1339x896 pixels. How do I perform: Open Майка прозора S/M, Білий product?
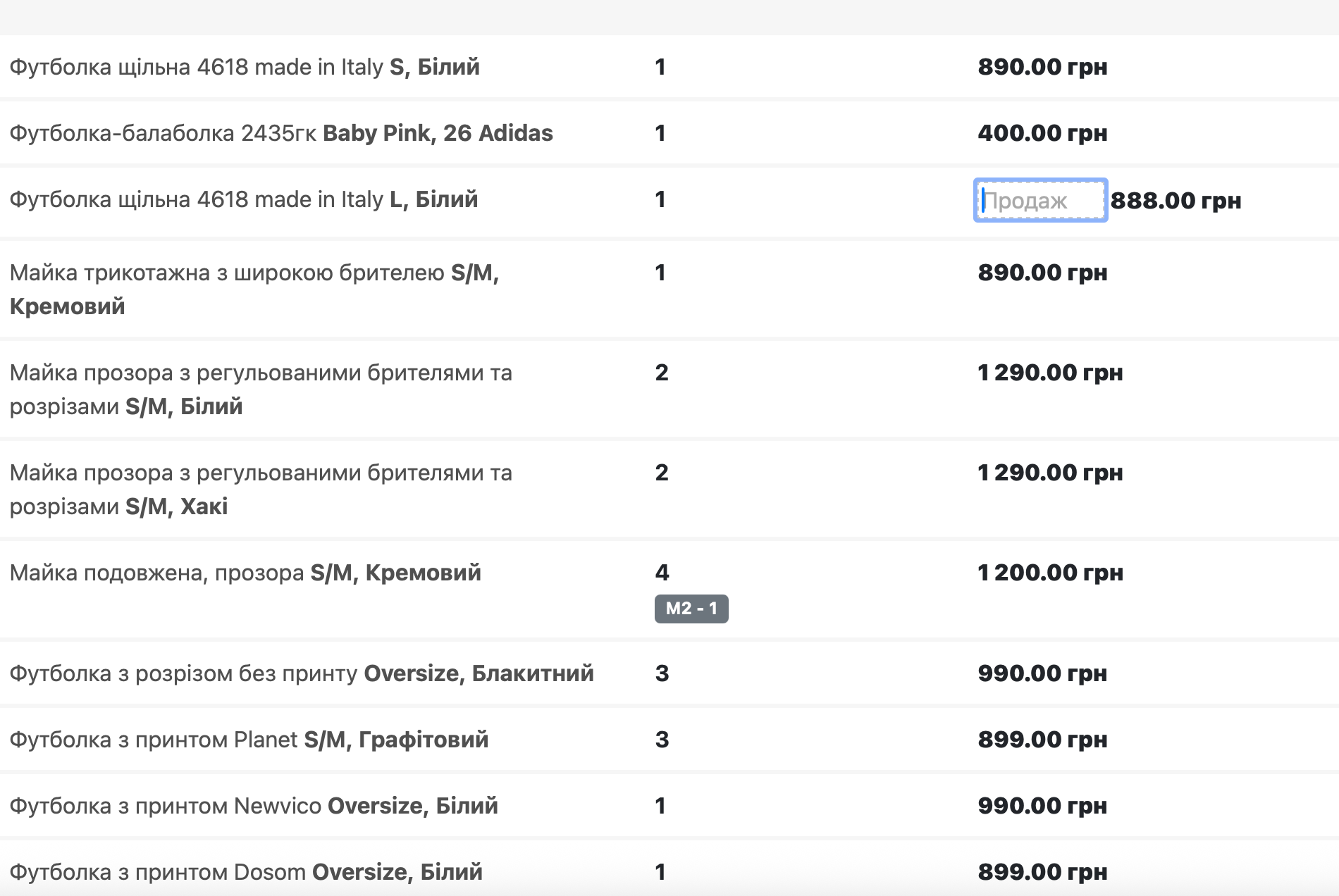point(261,389)
